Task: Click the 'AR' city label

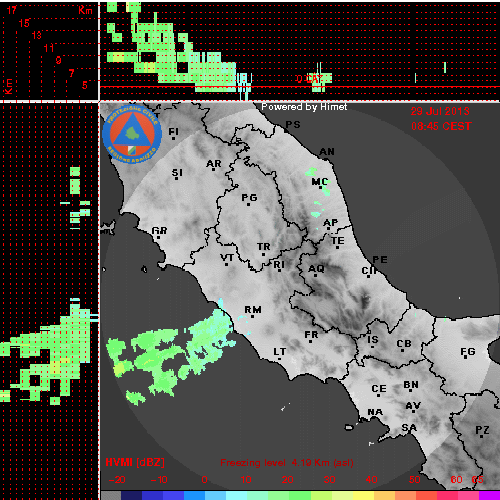Action: click(214, 164)
